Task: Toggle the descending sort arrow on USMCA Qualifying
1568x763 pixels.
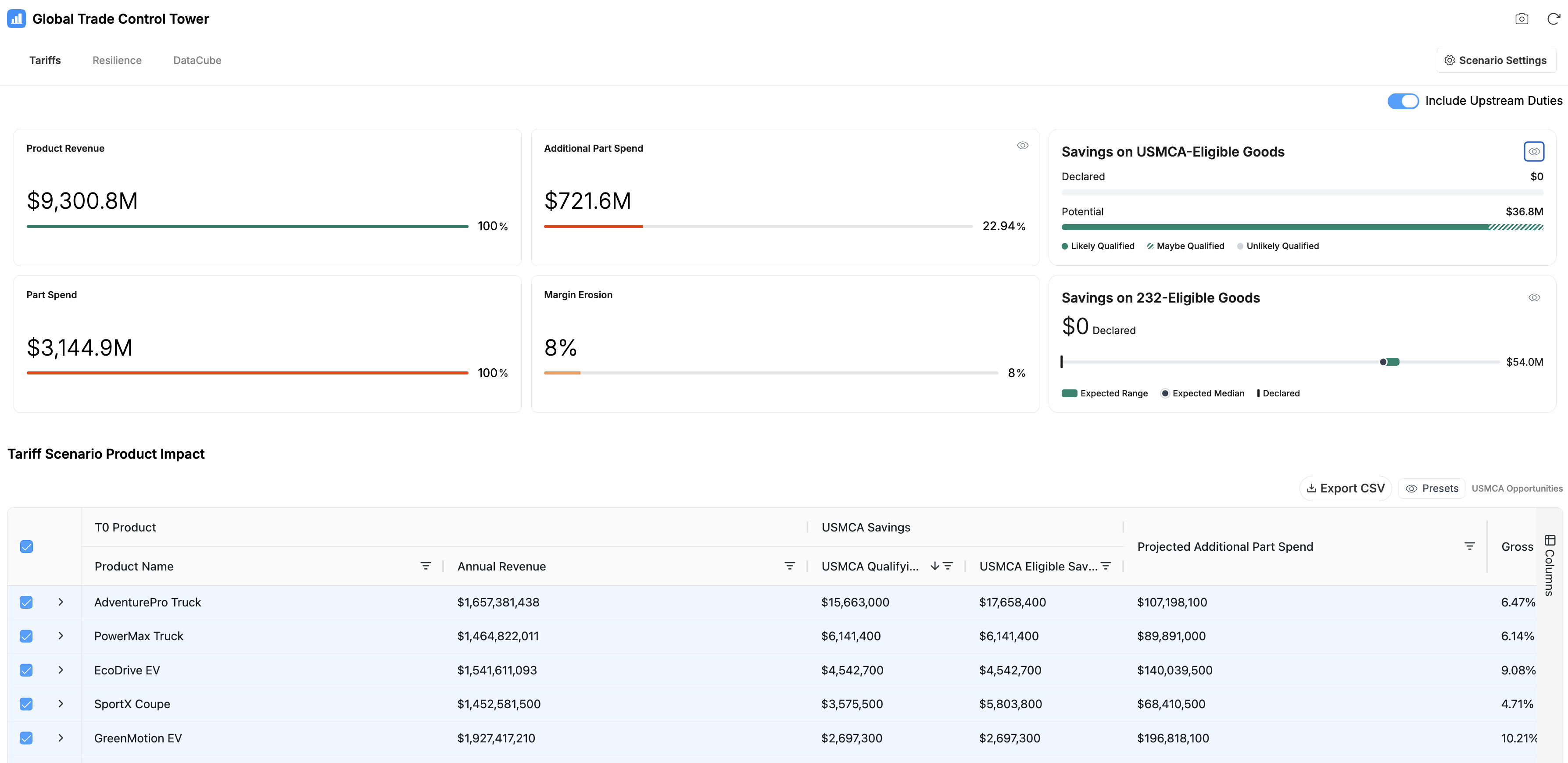Action: [934, 566]
